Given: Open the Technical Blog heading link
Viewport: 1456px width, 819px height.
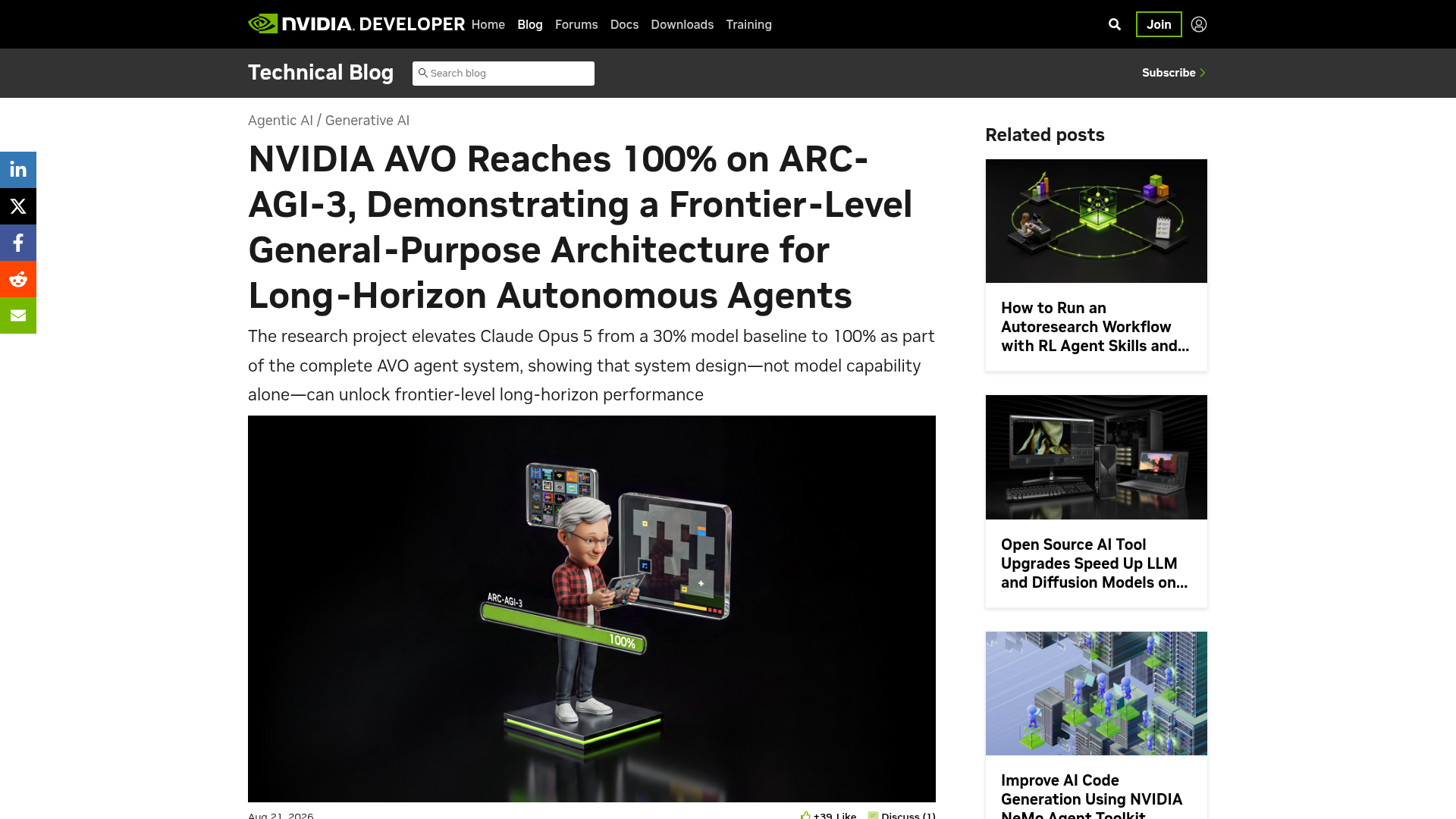Looking at the screenshot, I should click(x=321, y=73).
